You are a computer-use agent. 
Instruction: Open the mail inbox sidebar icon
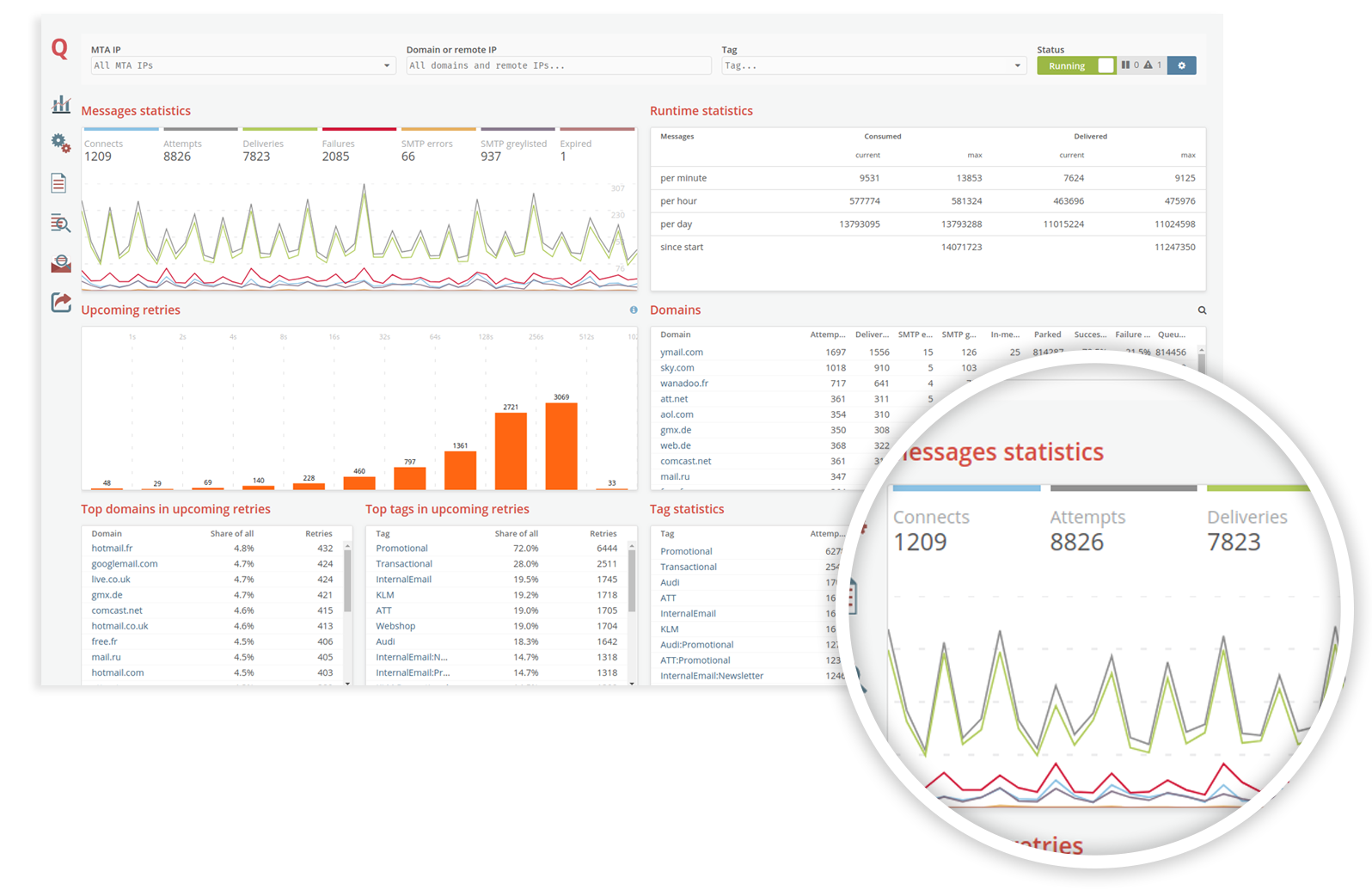pos(60,263)
